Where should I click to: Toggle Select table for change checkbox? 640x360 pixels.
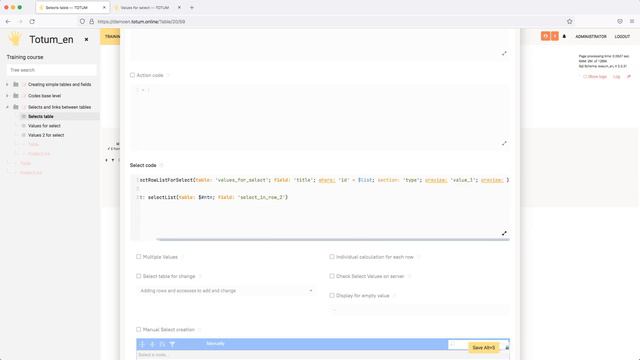click(139, 276)
